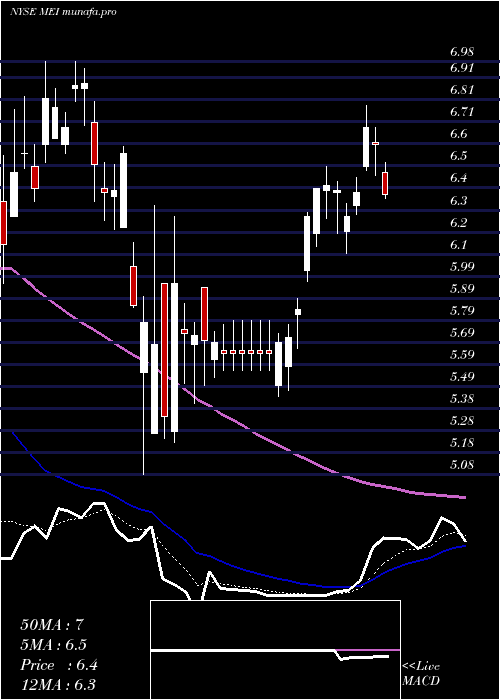Click the 5MA : 6.5 indicator text
This screenshot has height=700, width=500.
pos(54,645)
